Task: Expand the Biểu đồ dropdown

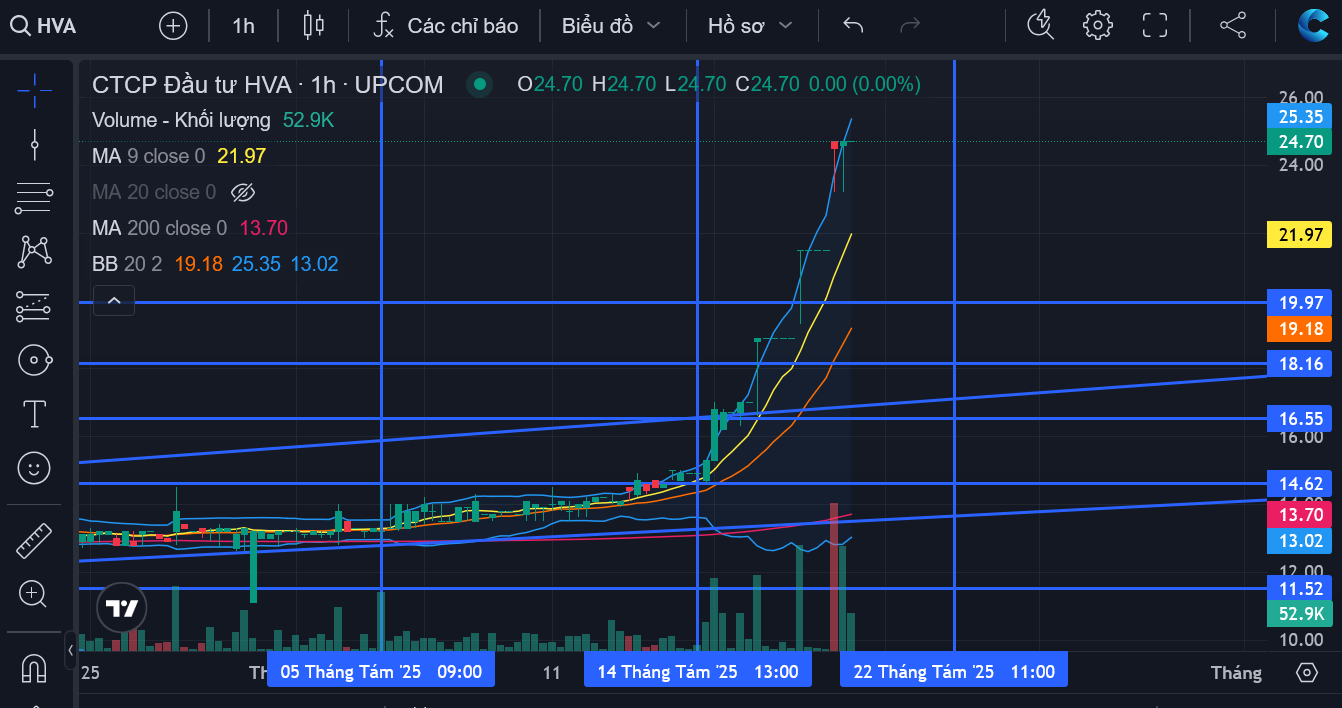Action: pyautogui.click(x=611, y=26)
